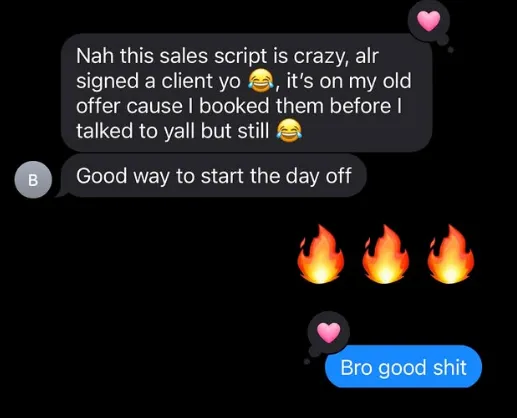Select the Good way to start message bubble
517x418 pixels.
tap(213, 176)
